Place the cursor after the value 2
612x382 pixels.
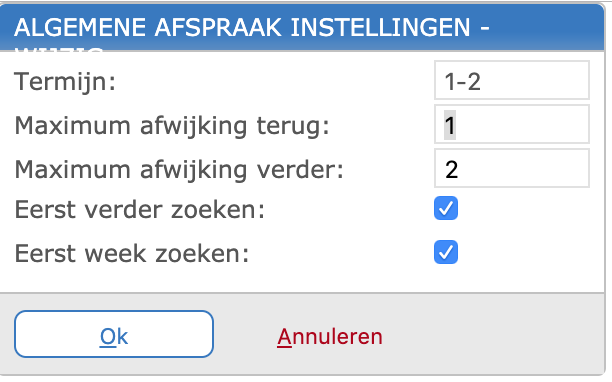click(x=461, y=169)
